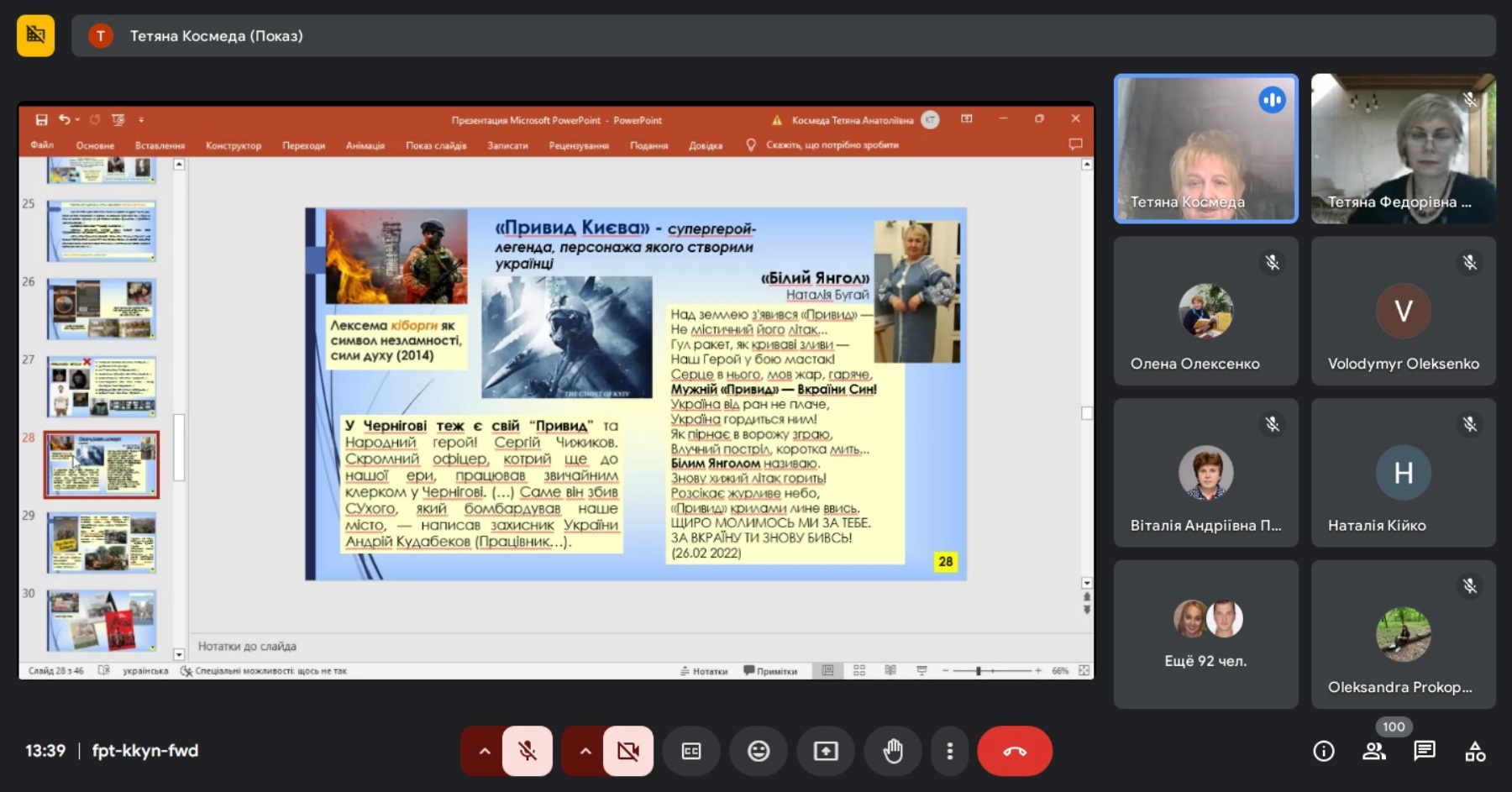Click user account avatar in PowerPoint title bar
1512x792 pixels.
click(930, 120)
